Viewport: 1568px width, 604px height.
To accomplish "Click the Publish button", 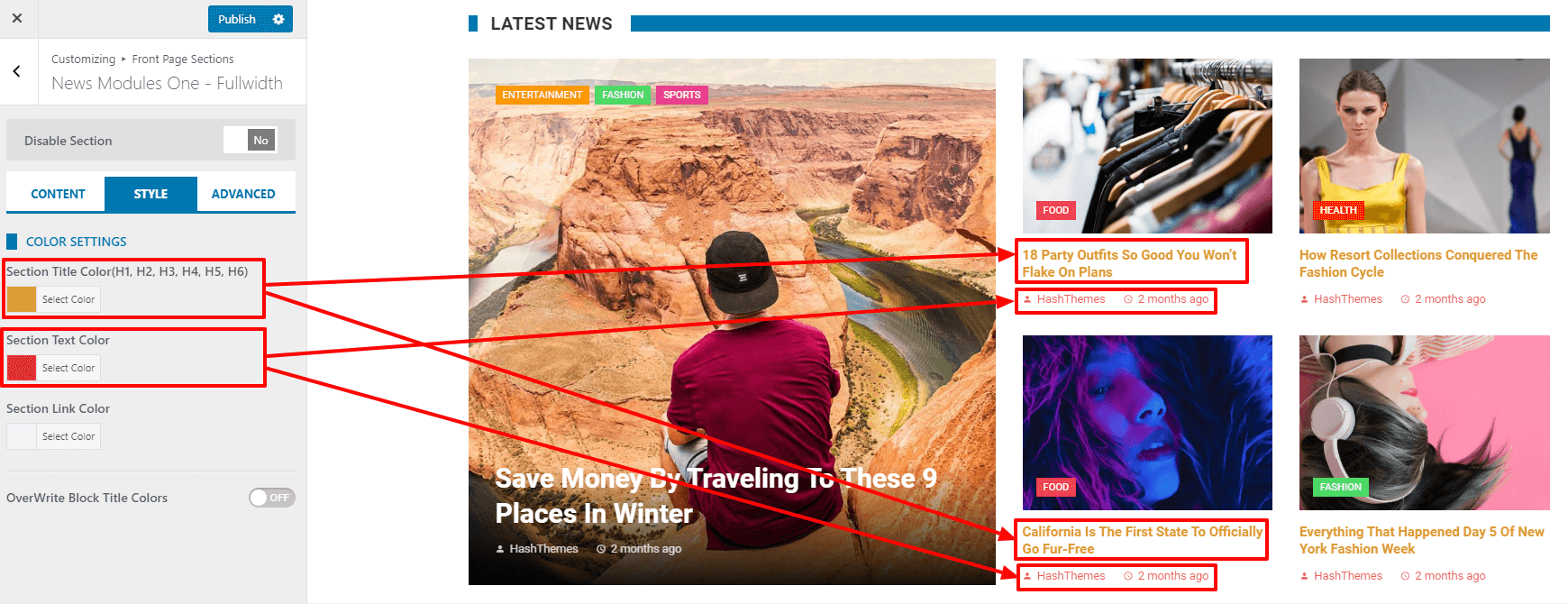I will coord(237,19).
